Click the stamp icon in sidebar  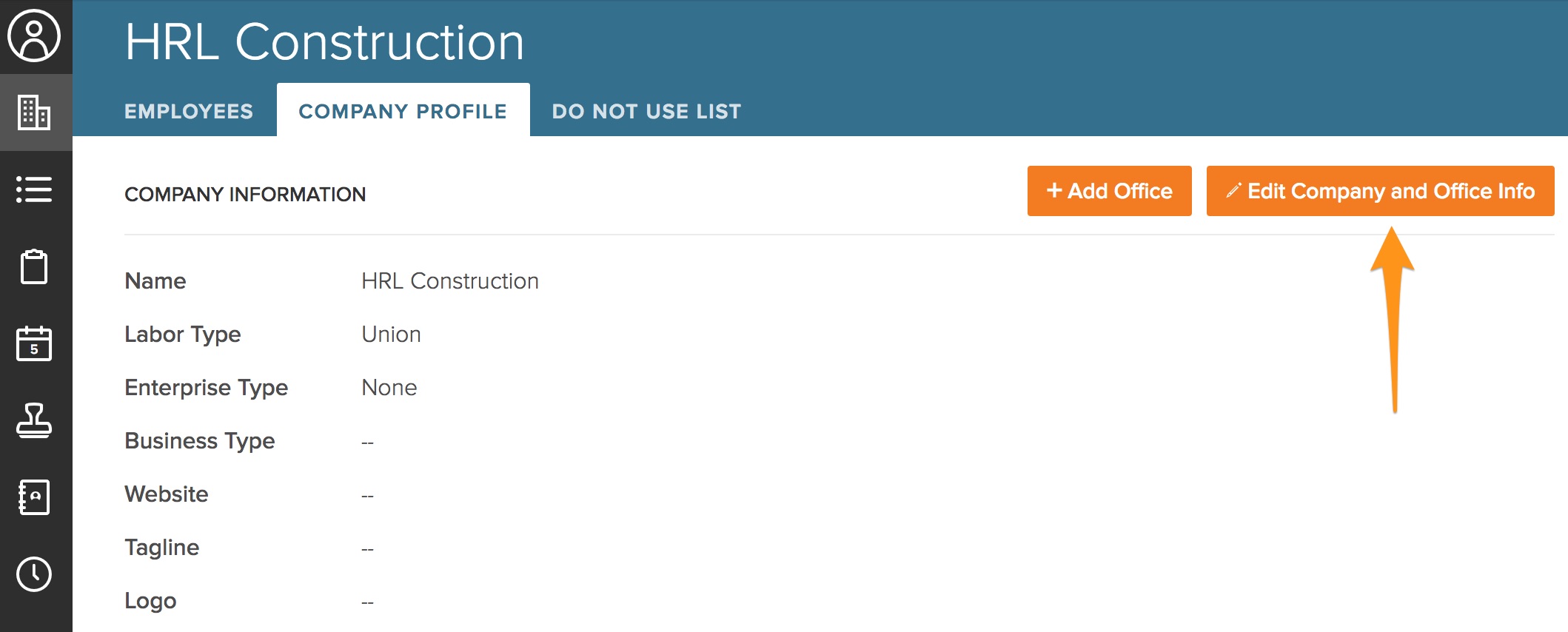tap(34, 420)
